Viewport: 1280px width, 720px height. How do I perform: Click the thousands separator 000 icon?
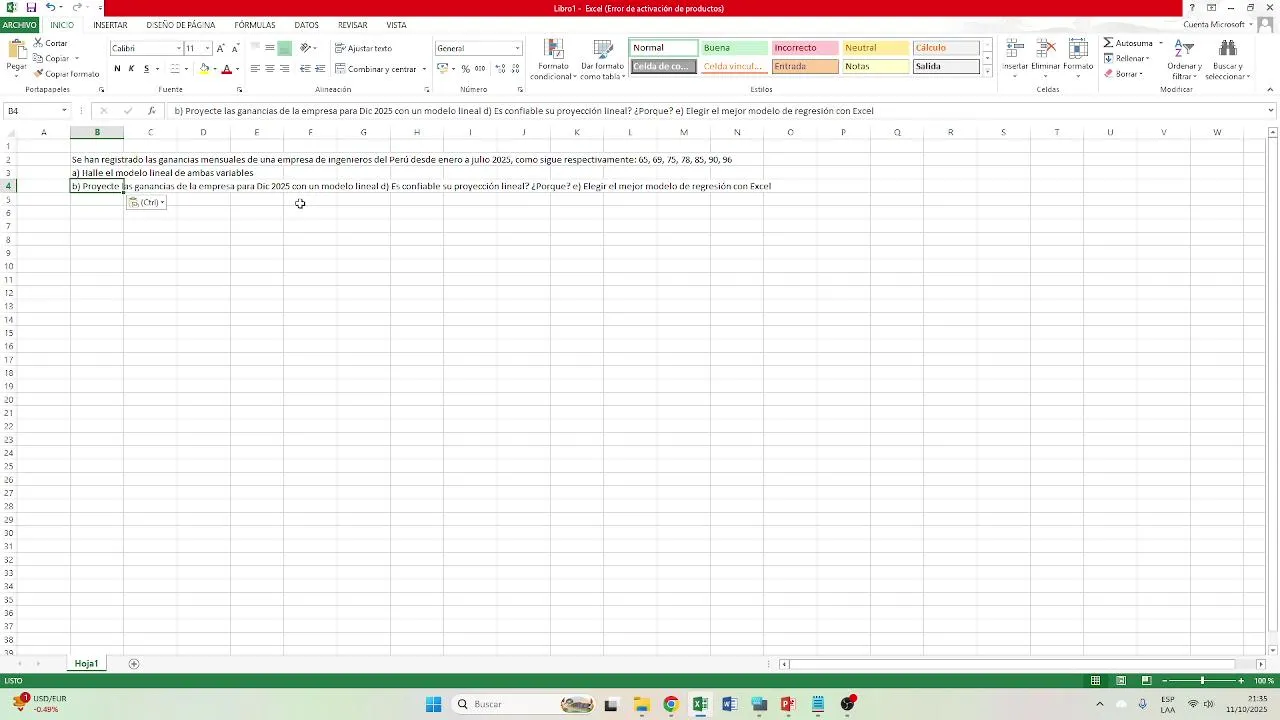point(480,69)
